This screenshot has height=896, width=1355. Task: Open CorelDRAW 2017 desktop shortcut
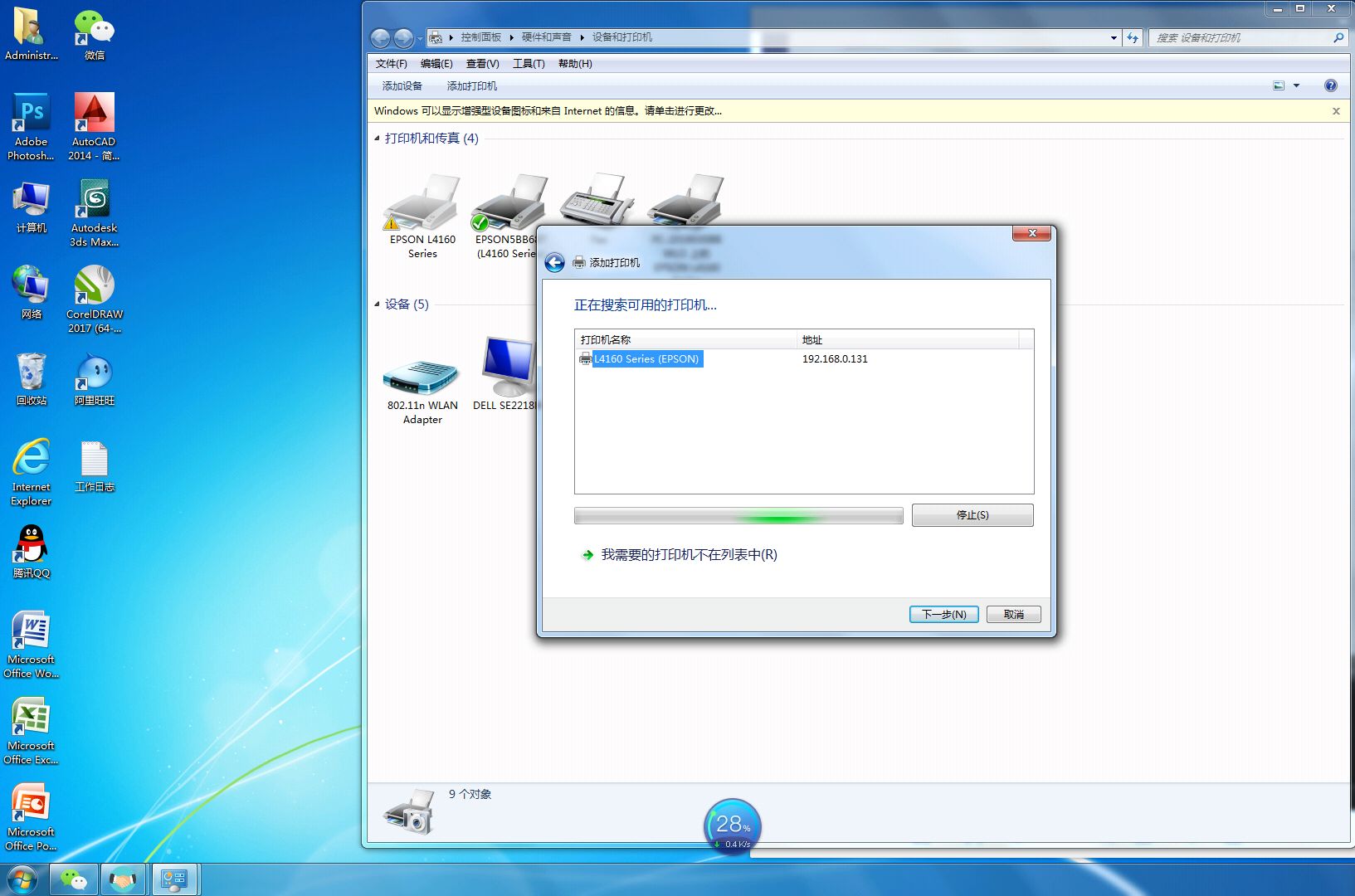(95, 286)
